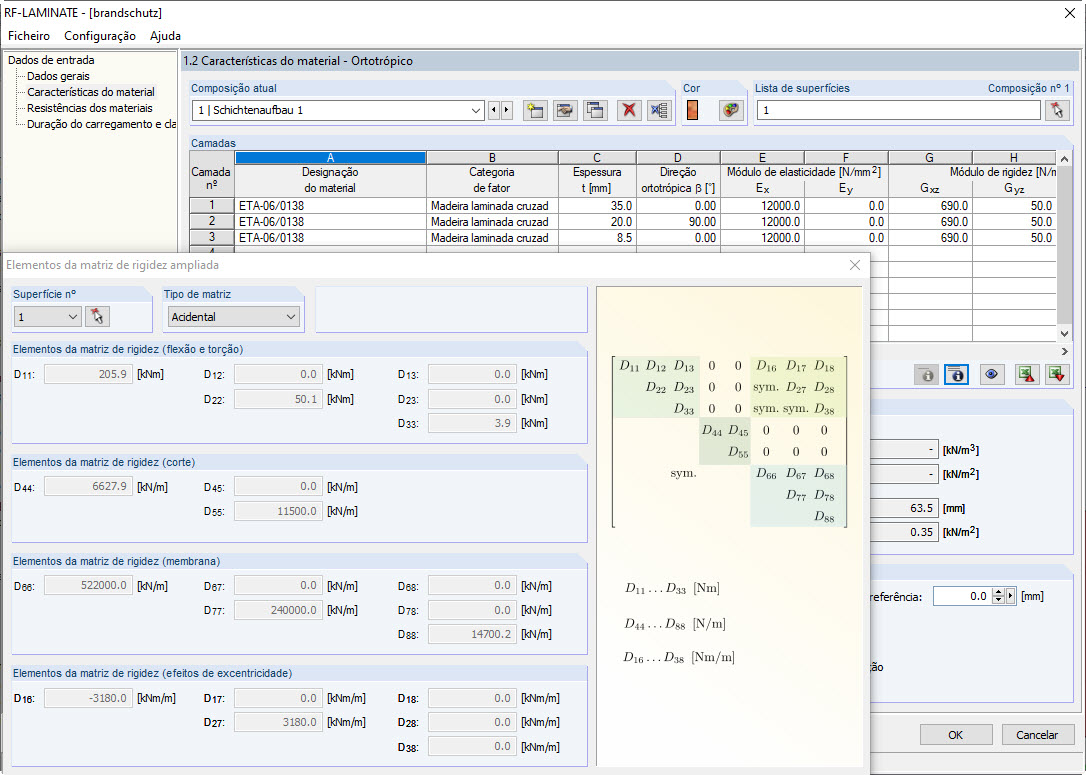
Task: Click the orange Cor color swatch
Action: tap(692, 110)
